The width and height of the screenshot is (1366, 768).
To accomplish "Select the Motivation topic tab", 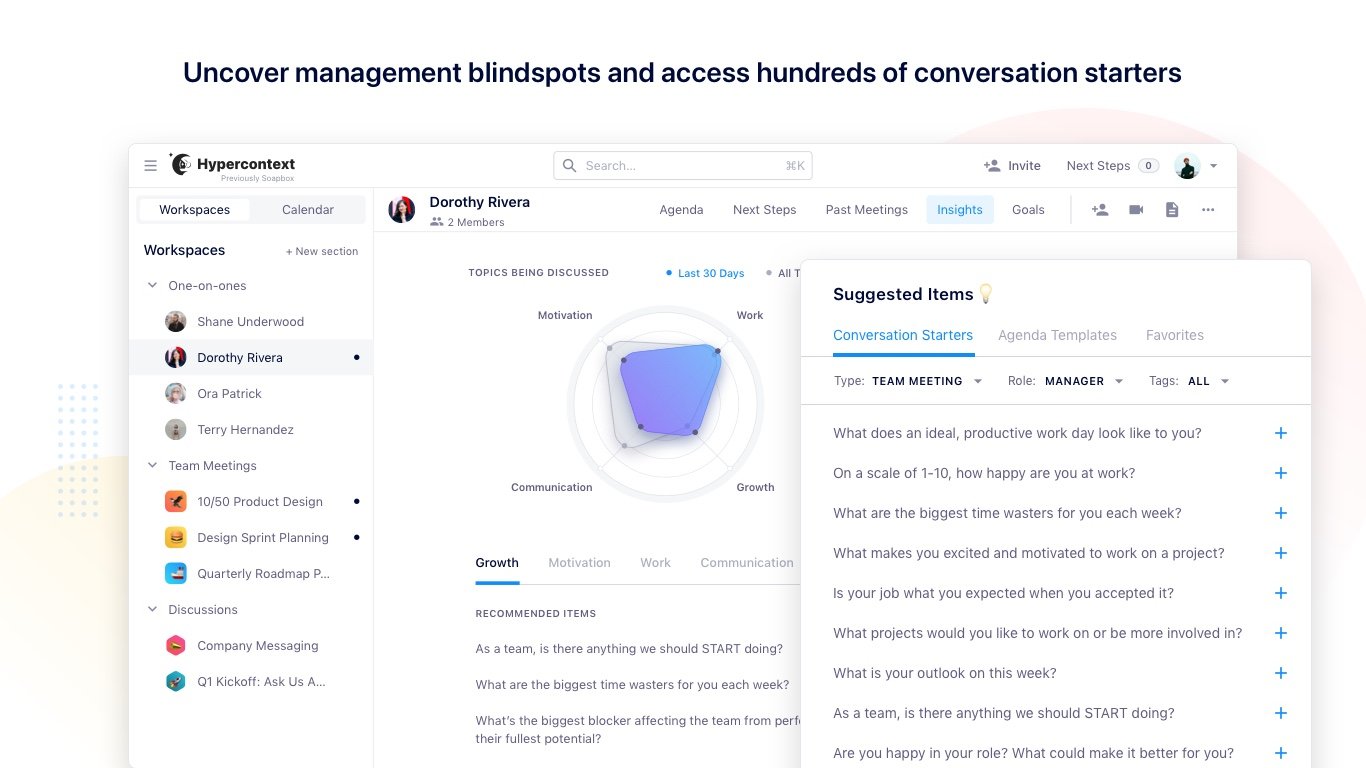I will pyautogui.click(x=579, y=563).
